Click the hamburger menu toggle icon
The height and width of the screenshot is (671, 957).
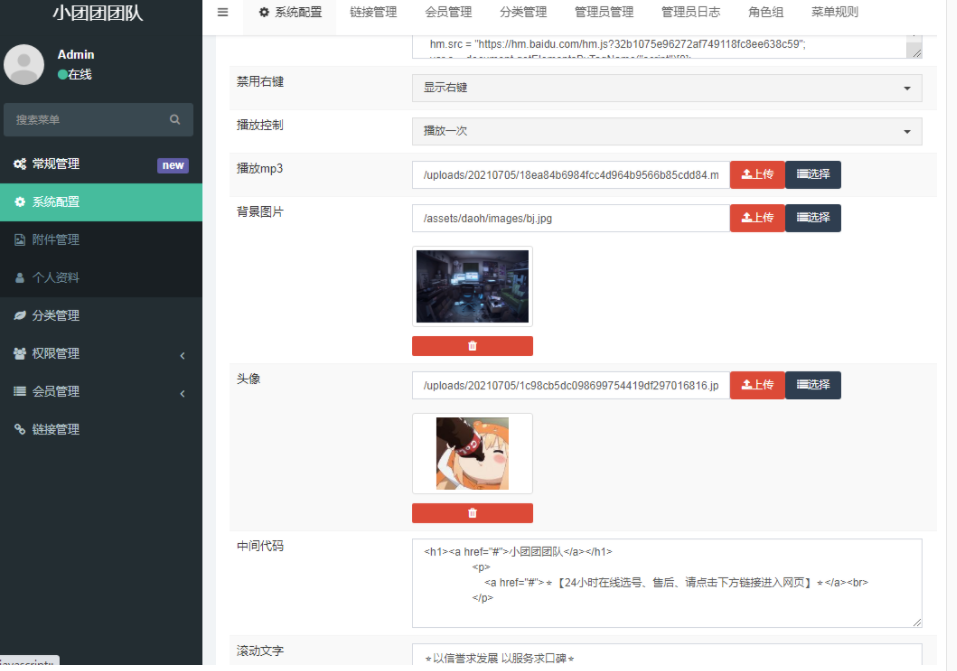point(222,14)
